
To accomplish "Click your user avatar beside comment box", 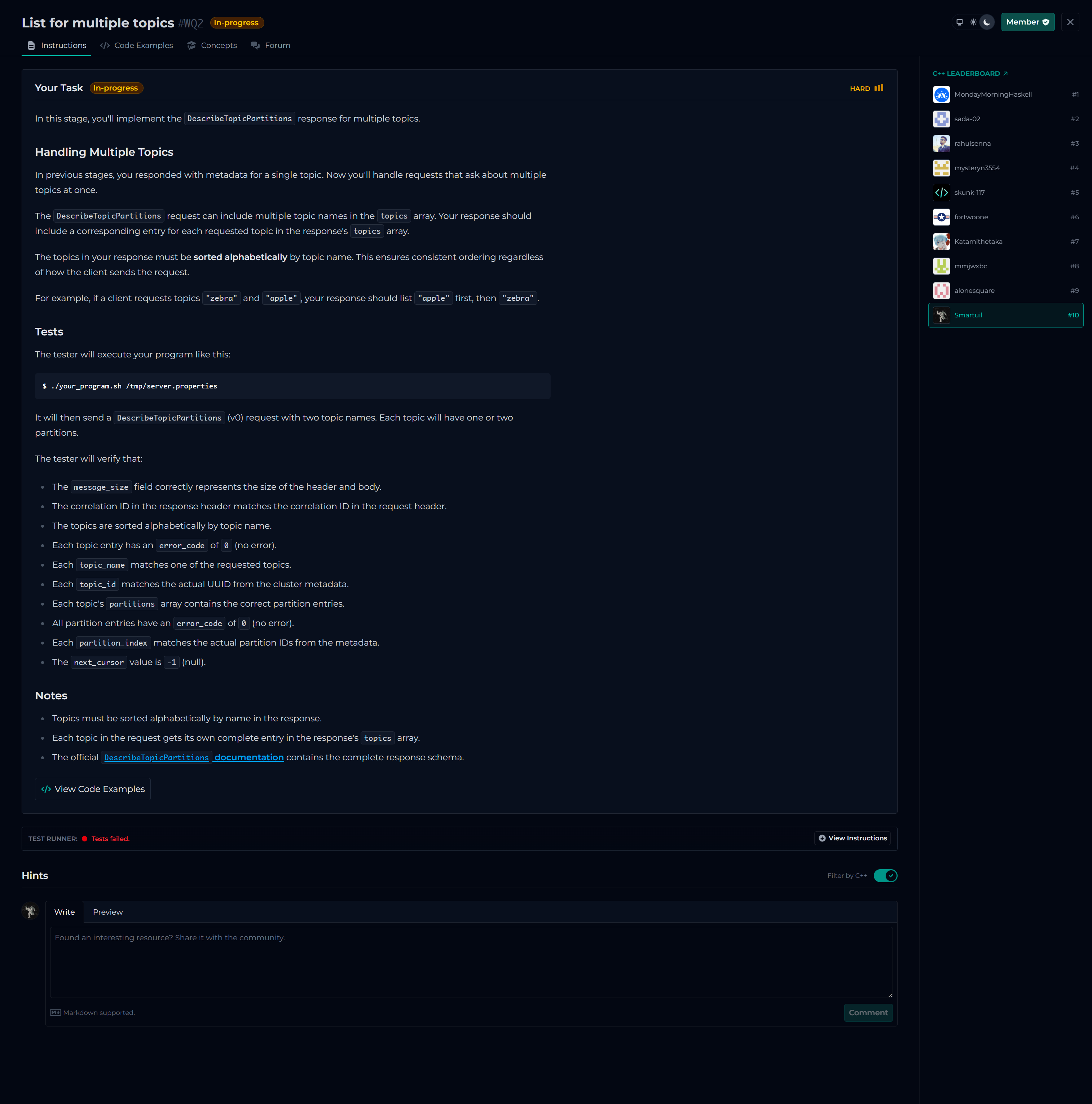I will click(30, 910).
